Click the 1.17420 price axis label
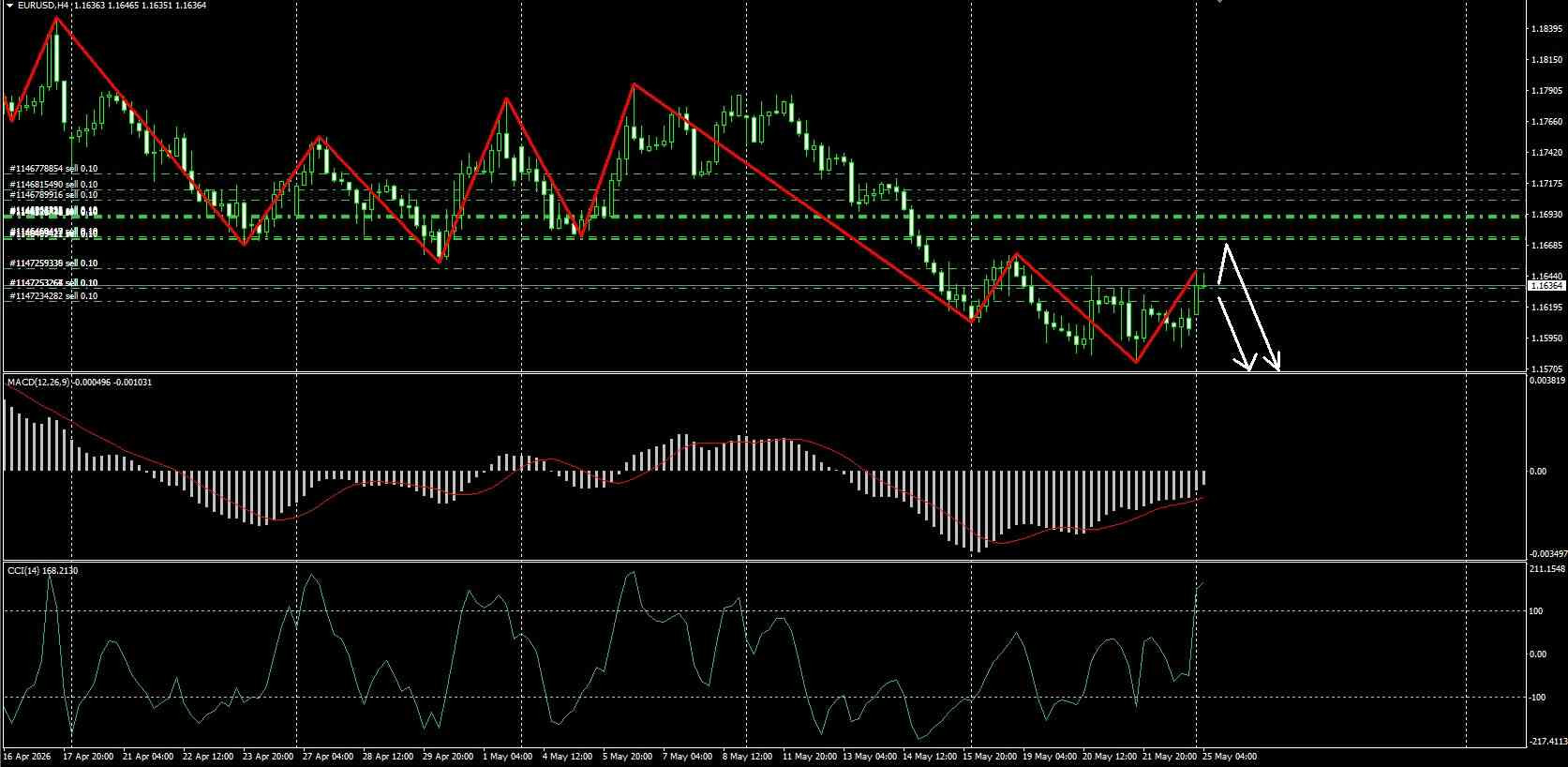 tap(1546, 153)
